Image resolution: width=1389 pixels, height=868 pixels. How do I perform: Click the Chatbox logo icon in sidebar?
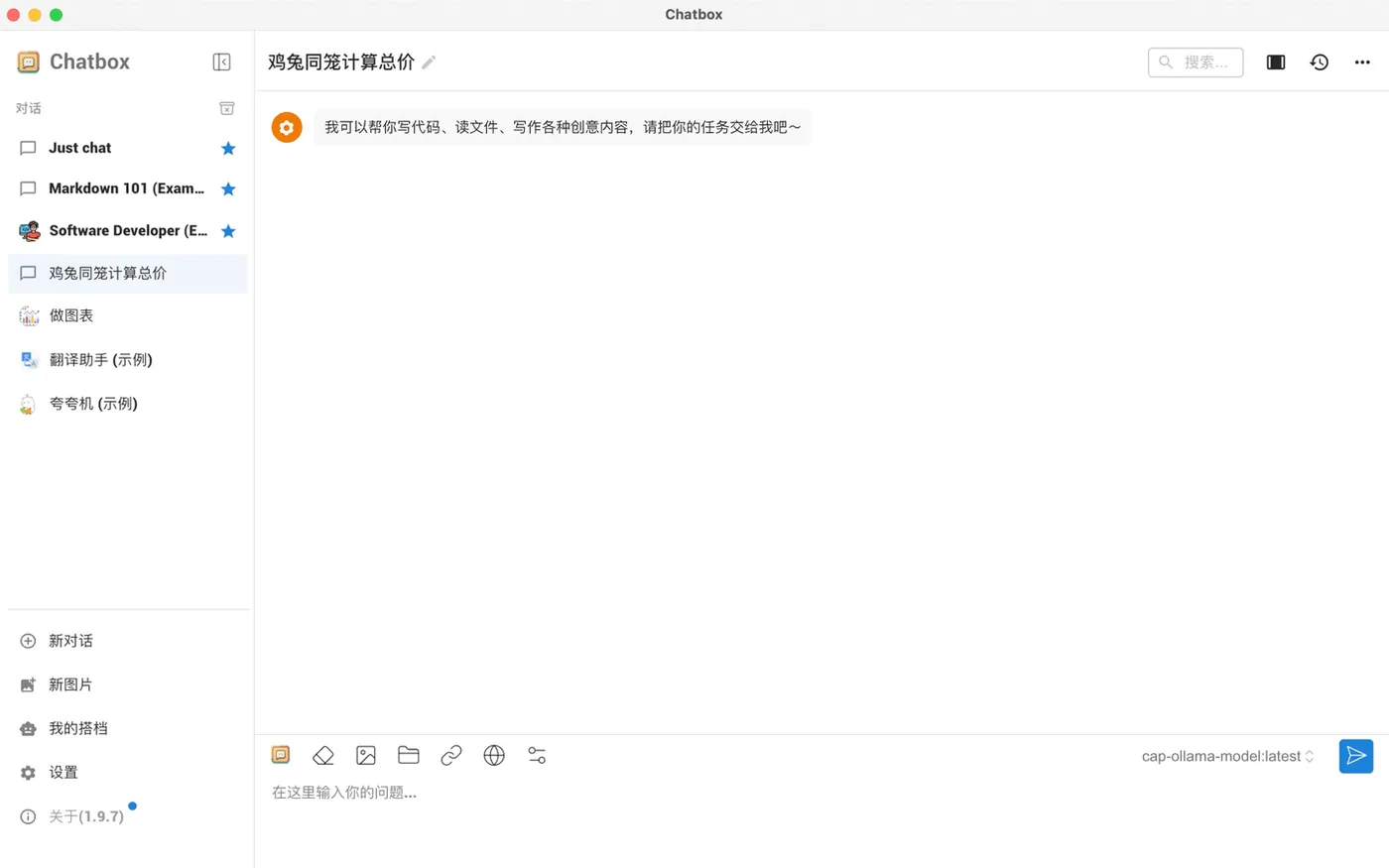29,62
